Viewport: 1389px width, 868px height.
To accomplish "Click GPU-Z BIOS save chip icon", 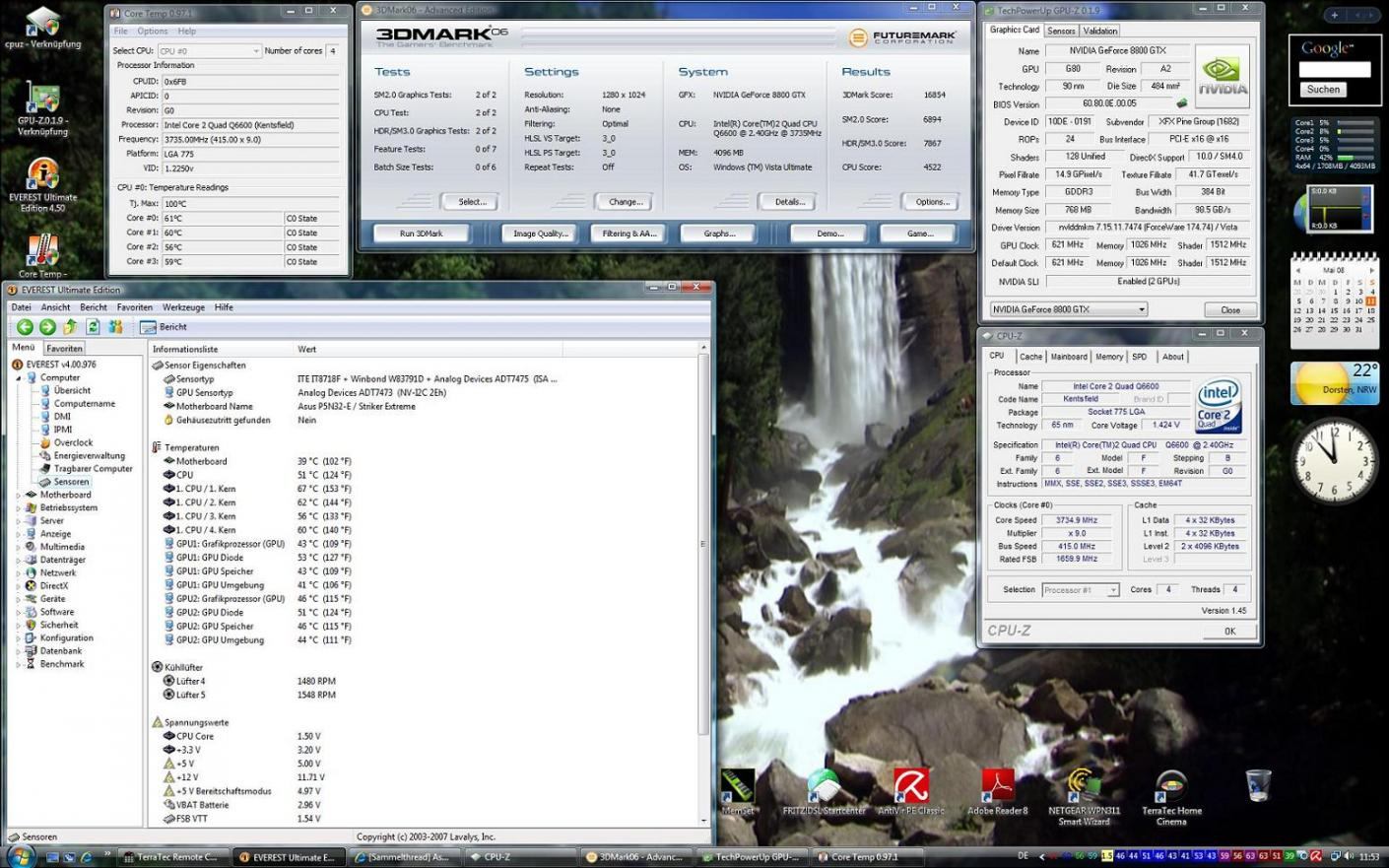I will tap(1181, 103).
